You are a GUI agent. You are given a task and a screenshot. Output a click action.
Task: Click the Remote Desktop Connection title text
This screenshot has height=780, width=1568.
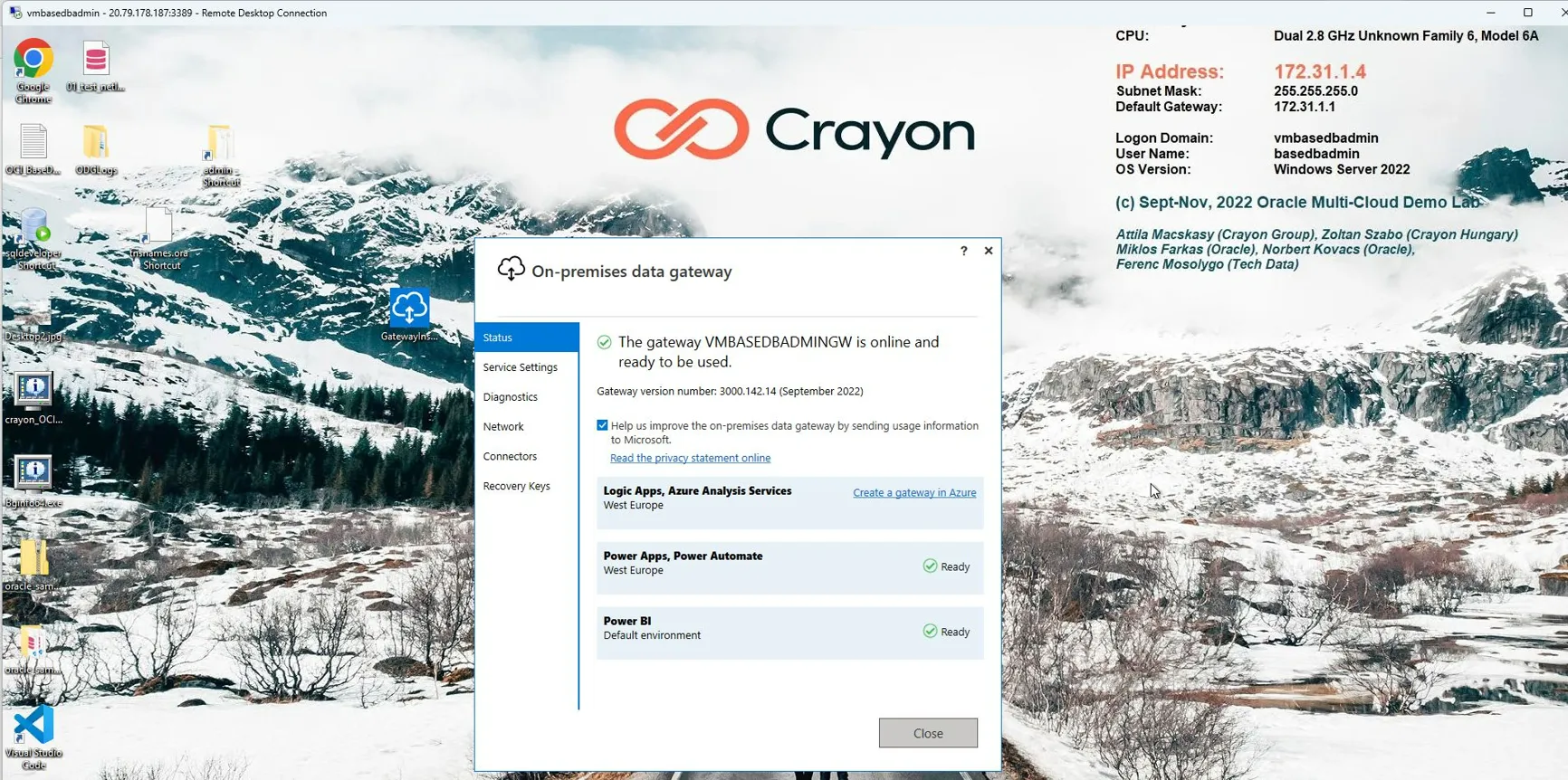(177, 13)
